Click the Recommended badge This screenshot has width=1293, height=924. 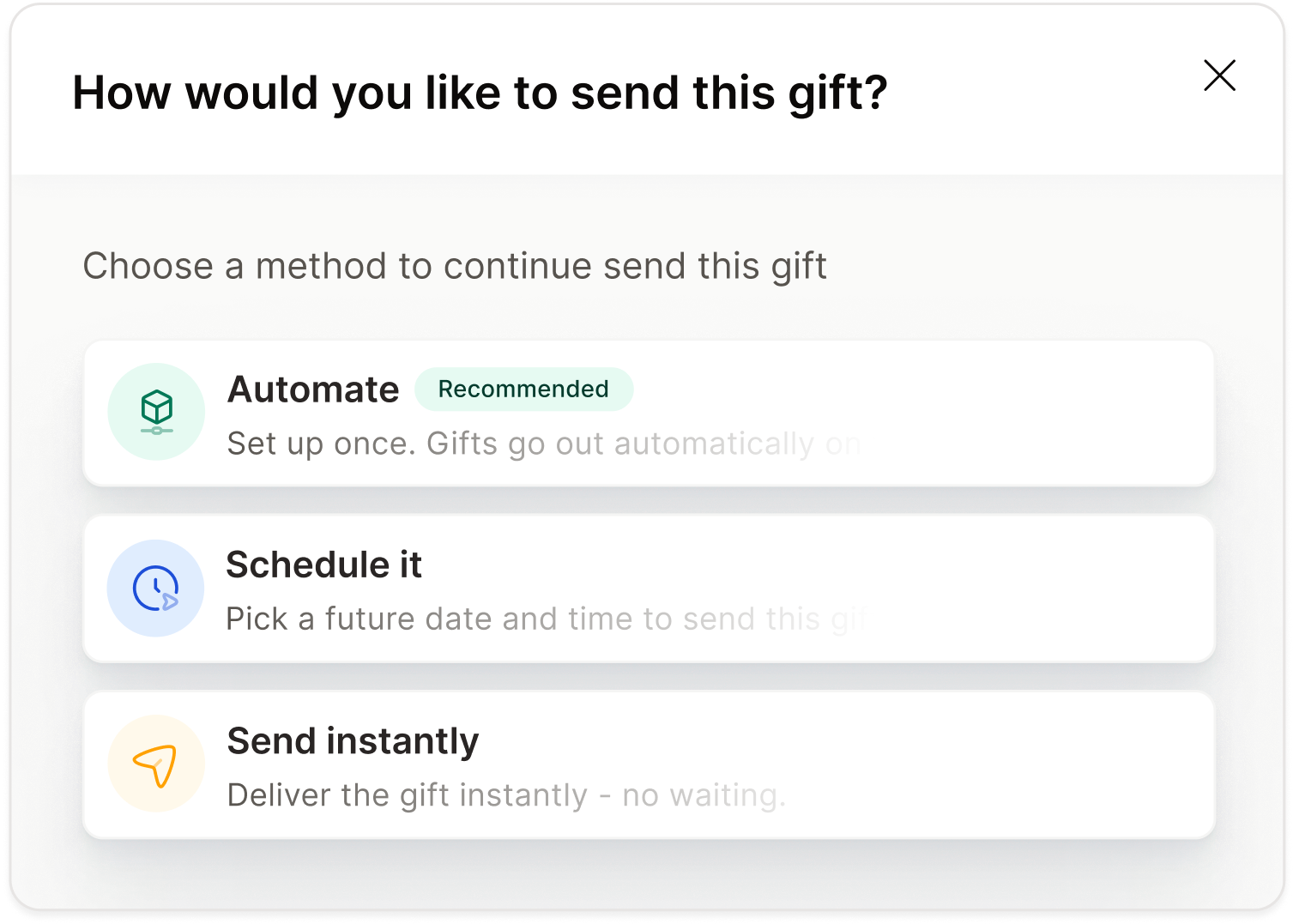523,390
